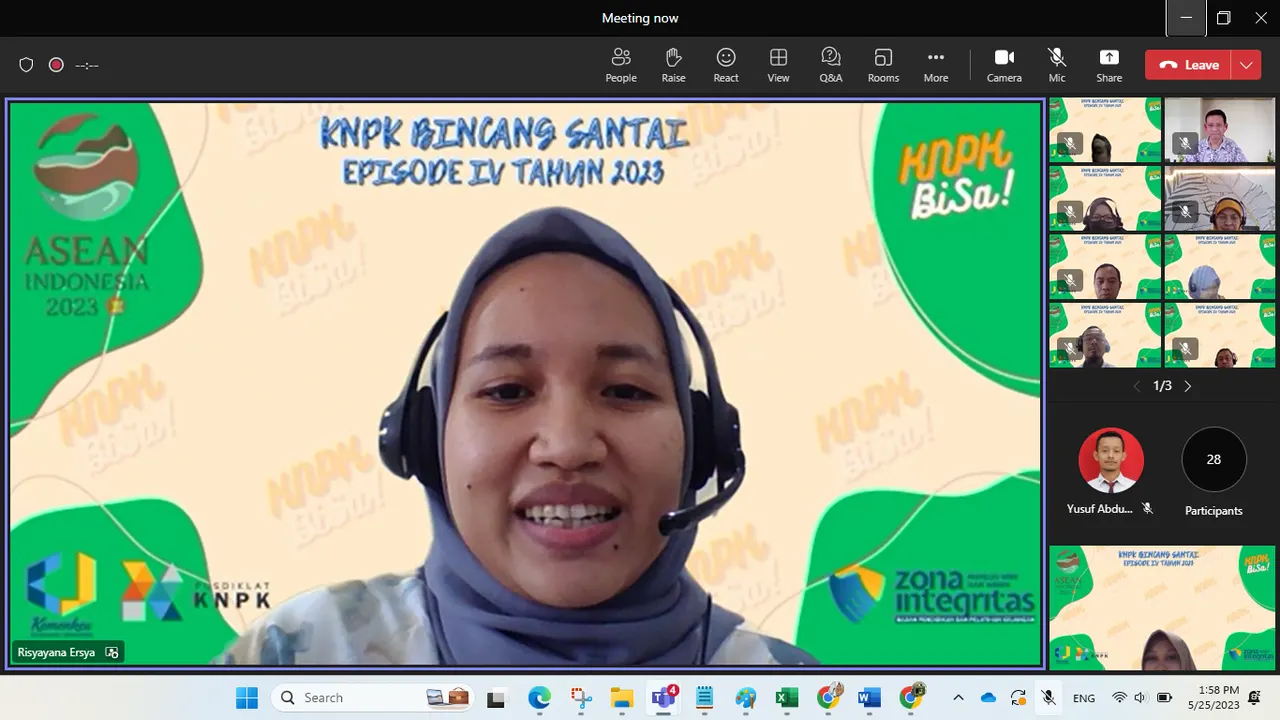Click the icon beside Risyayana Ersya's name
Viewport: 1280px width, 720px height.
click(112, 653)
